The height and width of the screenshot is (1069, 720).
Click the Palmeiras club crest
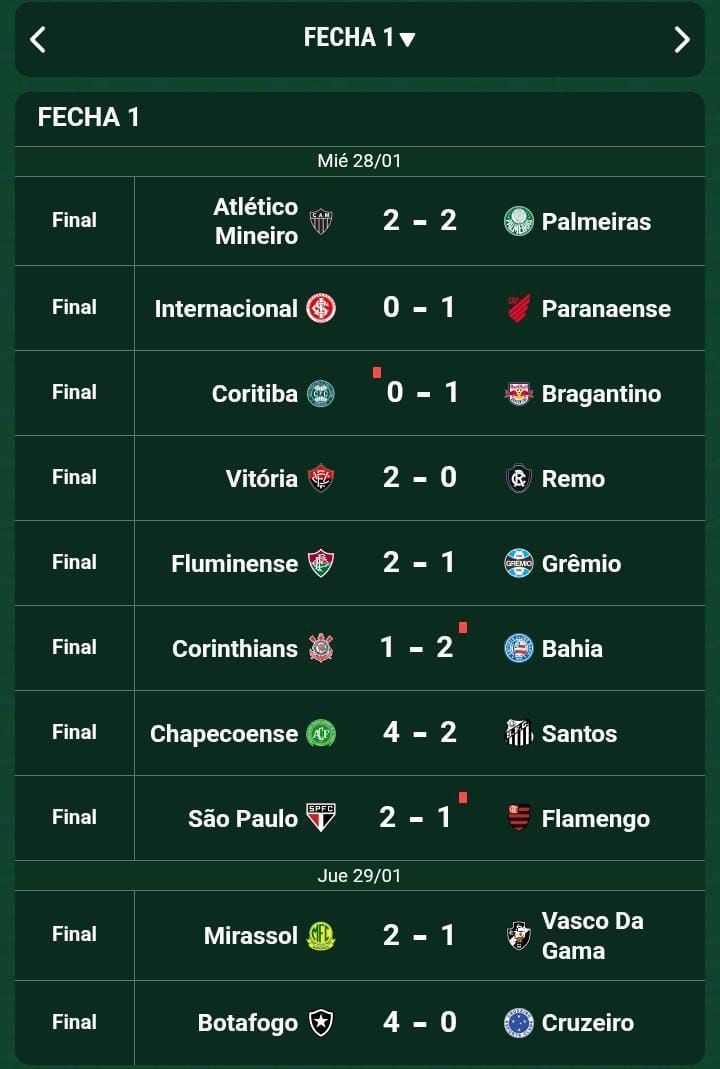[518, 221]
